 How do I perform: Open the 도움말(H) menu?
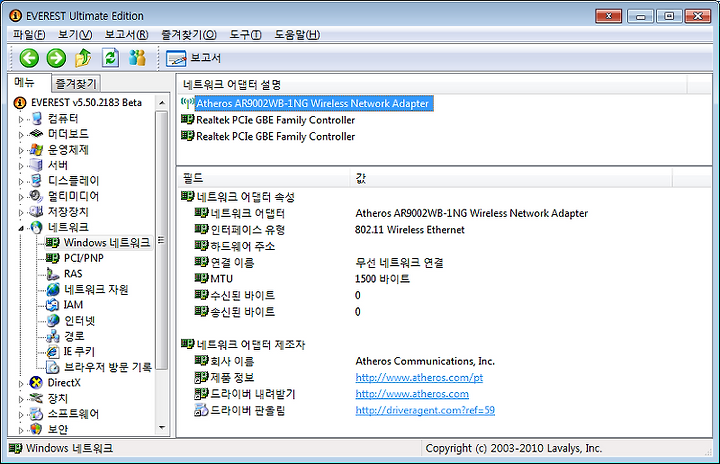(x=297, y=34)
